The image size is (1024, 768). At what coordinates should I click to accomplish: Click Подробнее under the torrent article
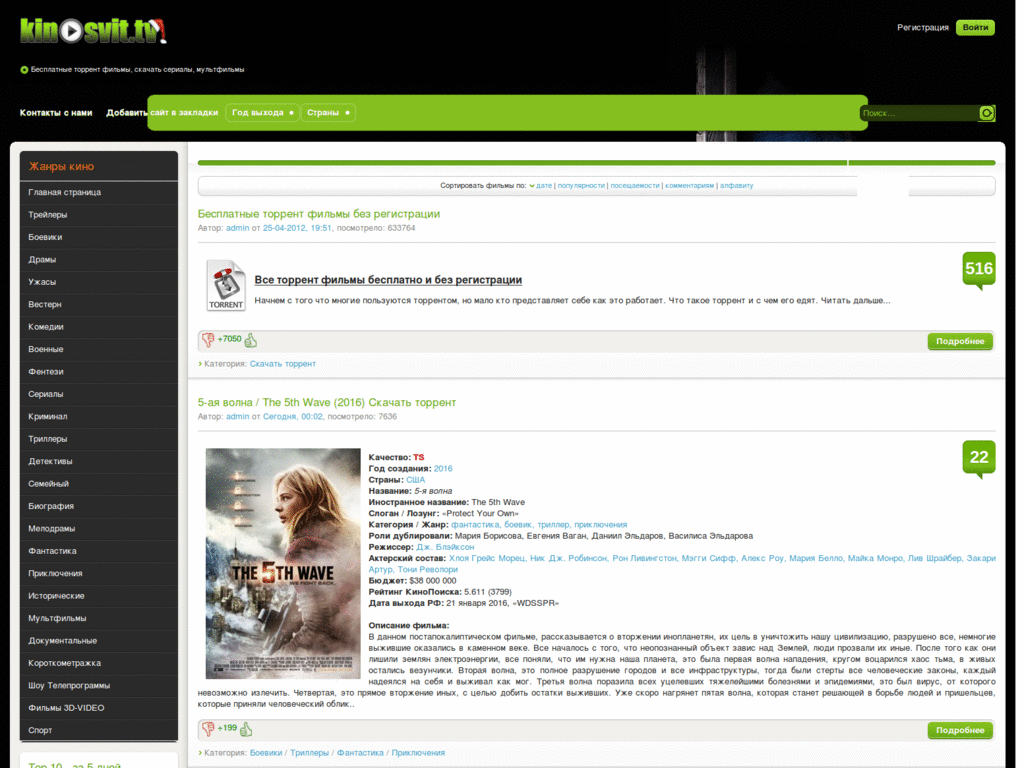click(x=959, y=341)
